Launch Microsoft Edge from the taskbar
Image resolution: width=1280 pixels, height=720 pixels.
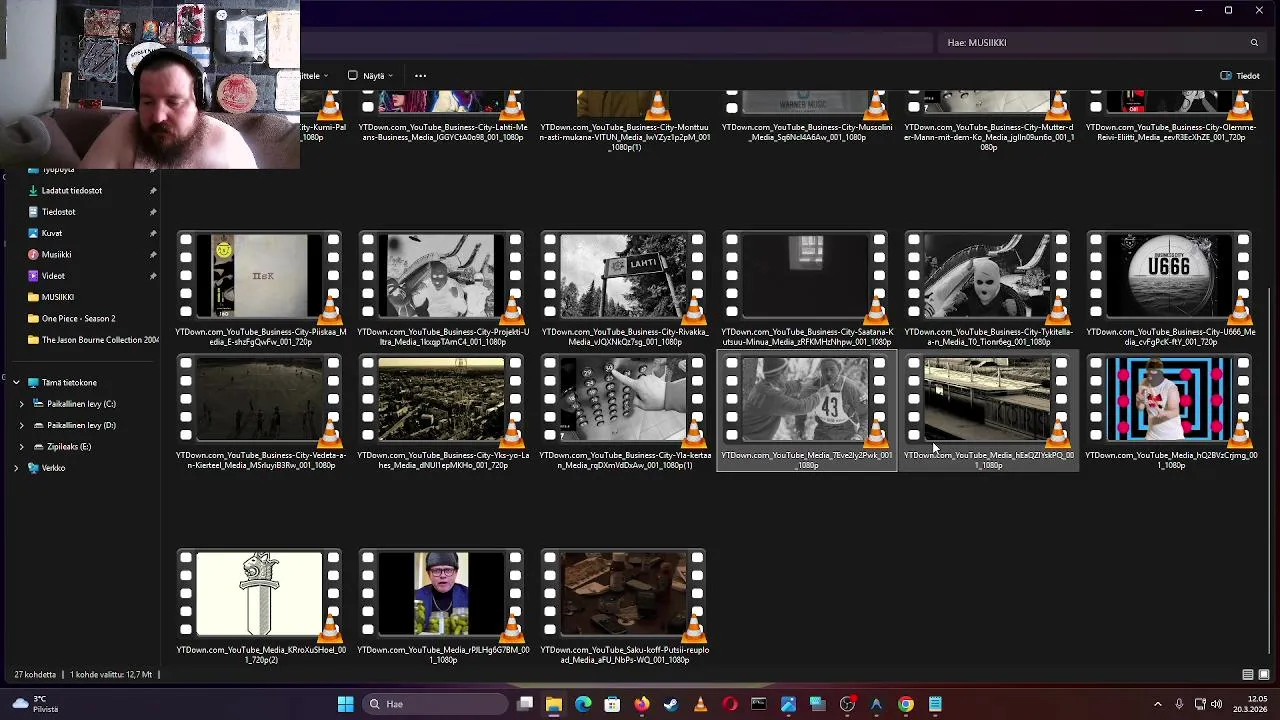point(583,704)
